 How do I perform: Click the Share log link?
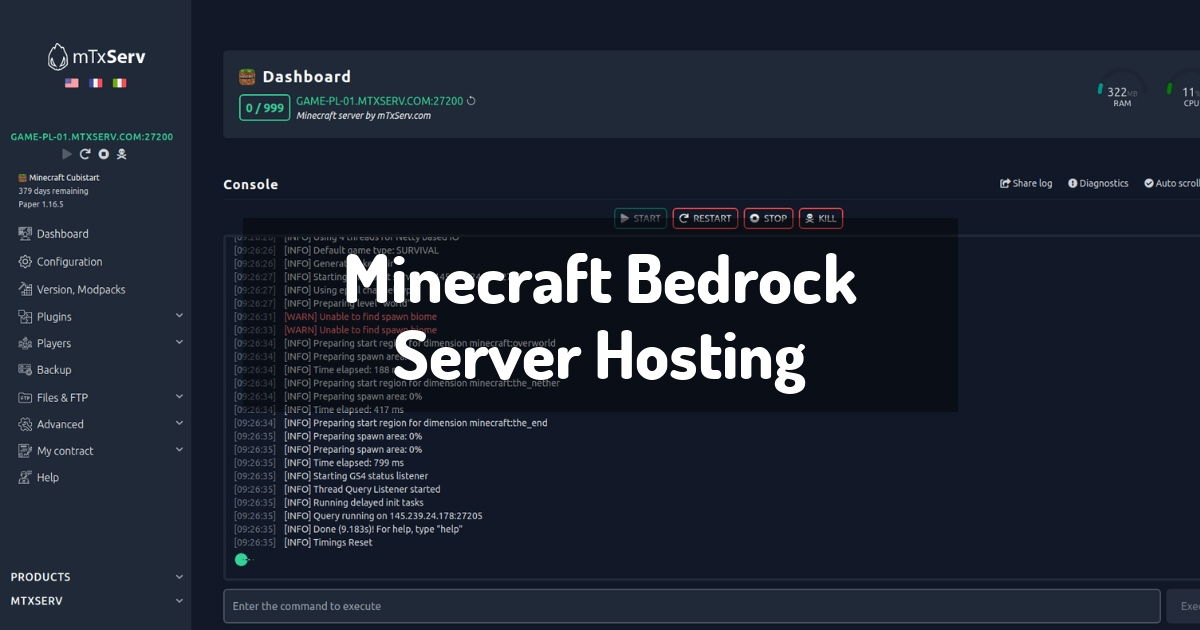pos(1025,183)
